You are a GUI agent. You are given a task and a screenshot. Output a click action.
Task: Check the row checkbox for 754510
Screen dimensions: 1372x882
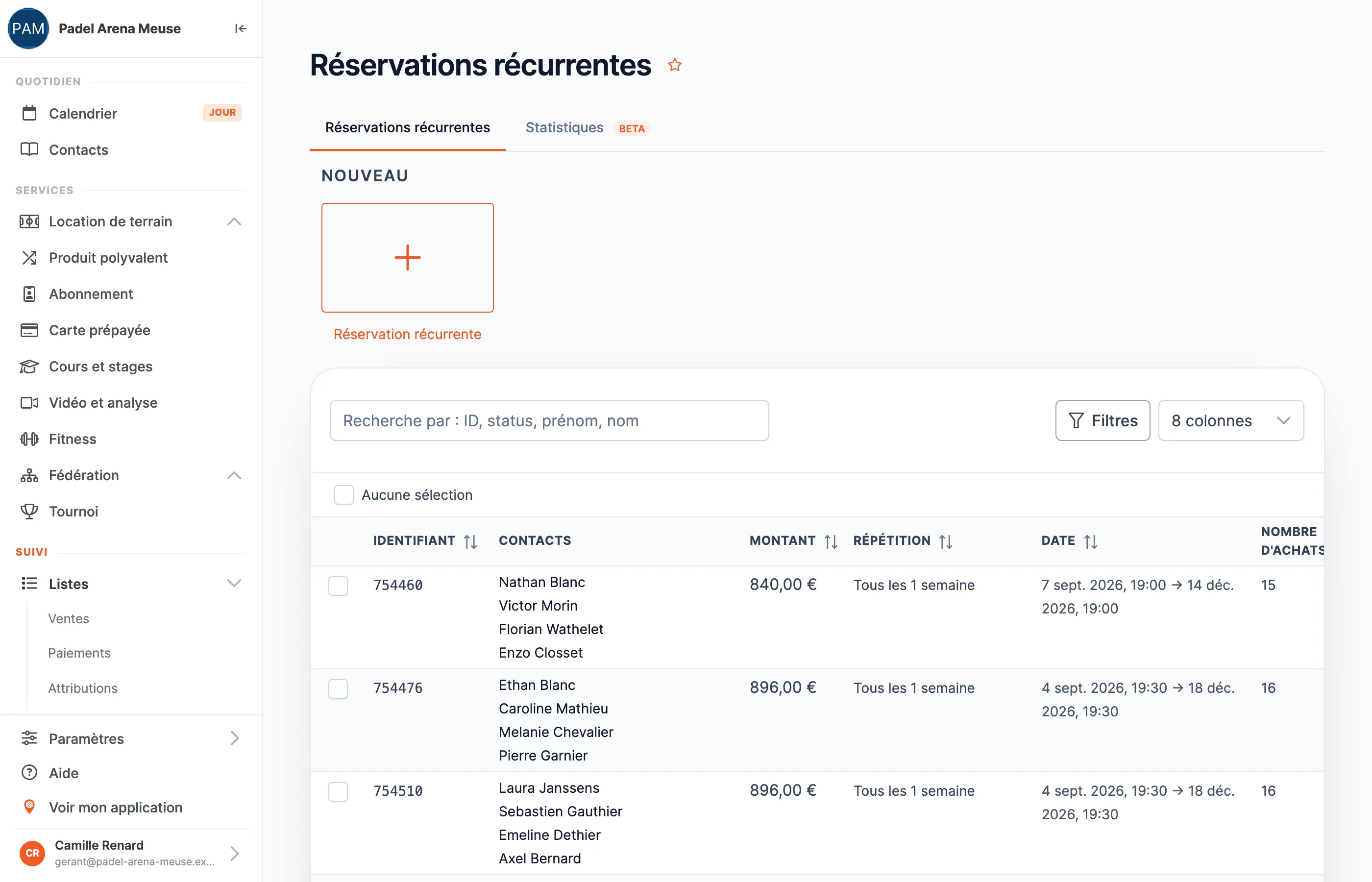338,792
